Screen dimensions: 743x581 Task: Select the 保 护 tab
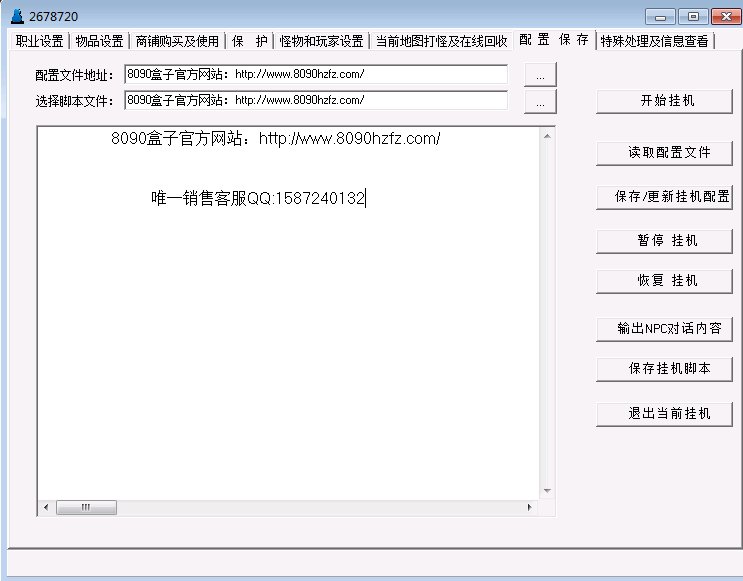(249, 41)
